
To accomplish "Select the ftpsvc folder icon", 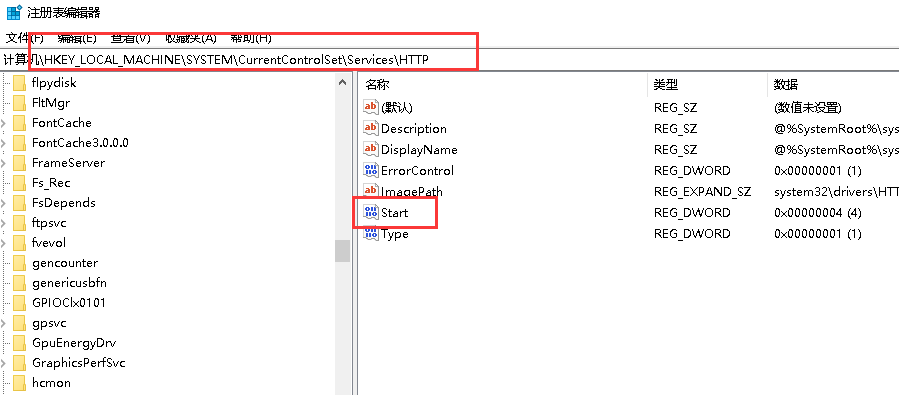I will [19, 223].
